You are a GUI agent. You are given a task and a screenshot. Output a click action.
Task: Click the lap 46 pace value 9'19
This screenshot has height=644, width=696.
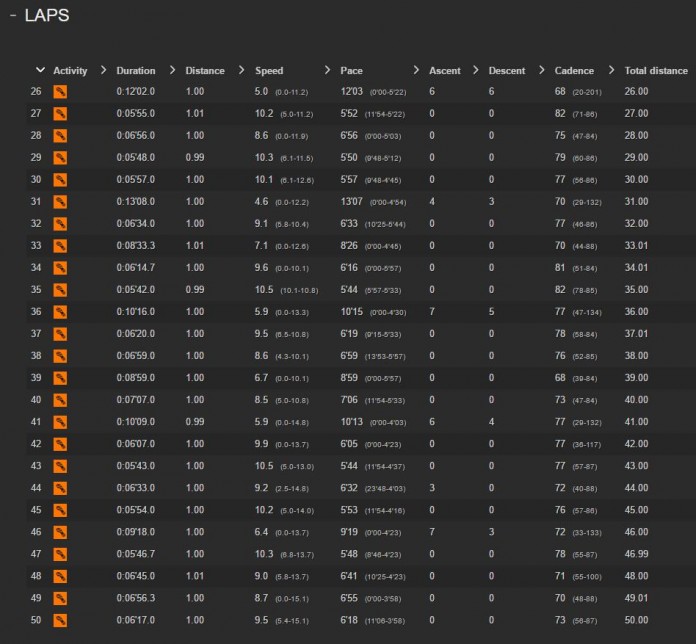(350, 532)
